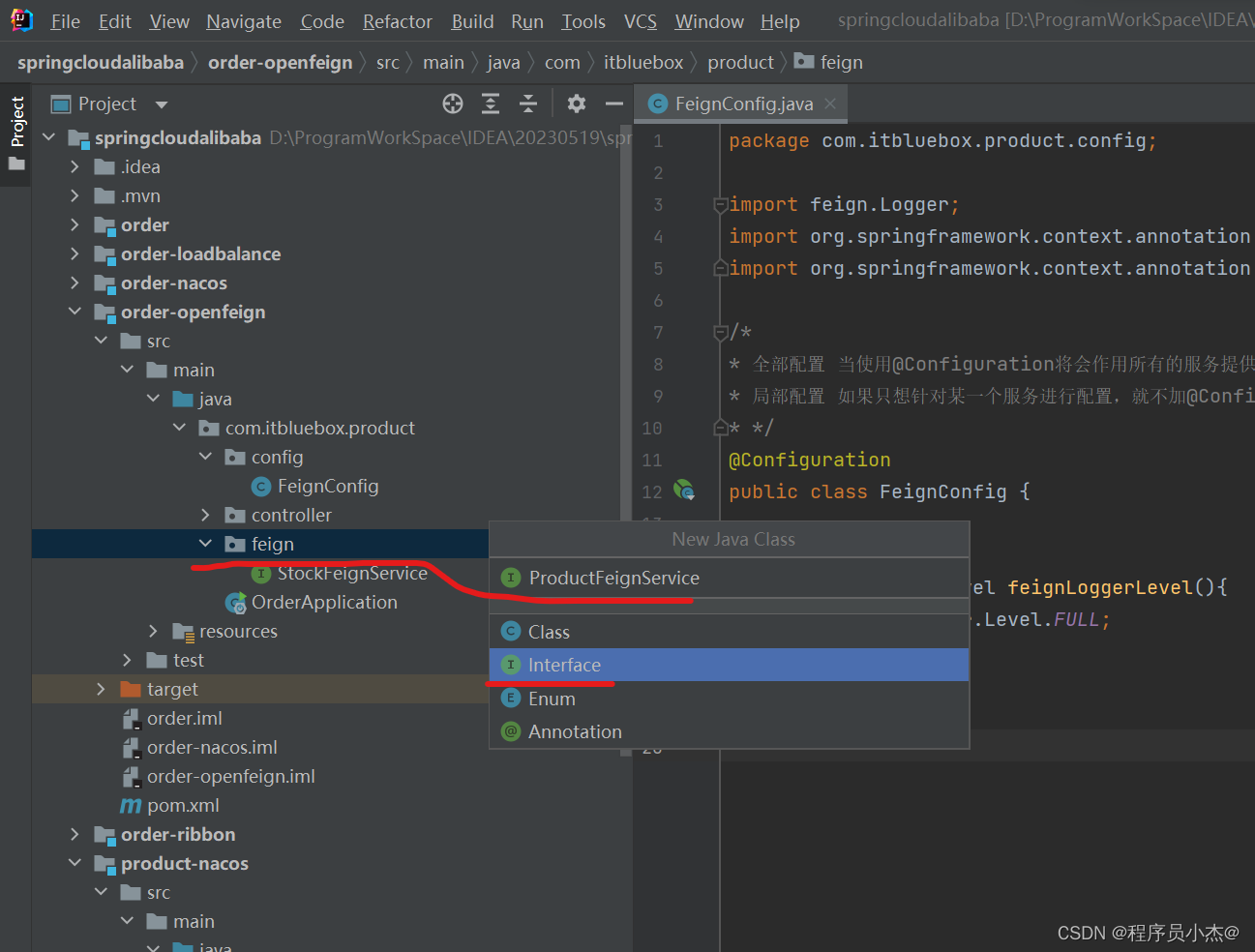Click the order.iml file icon

pos(132,719)
